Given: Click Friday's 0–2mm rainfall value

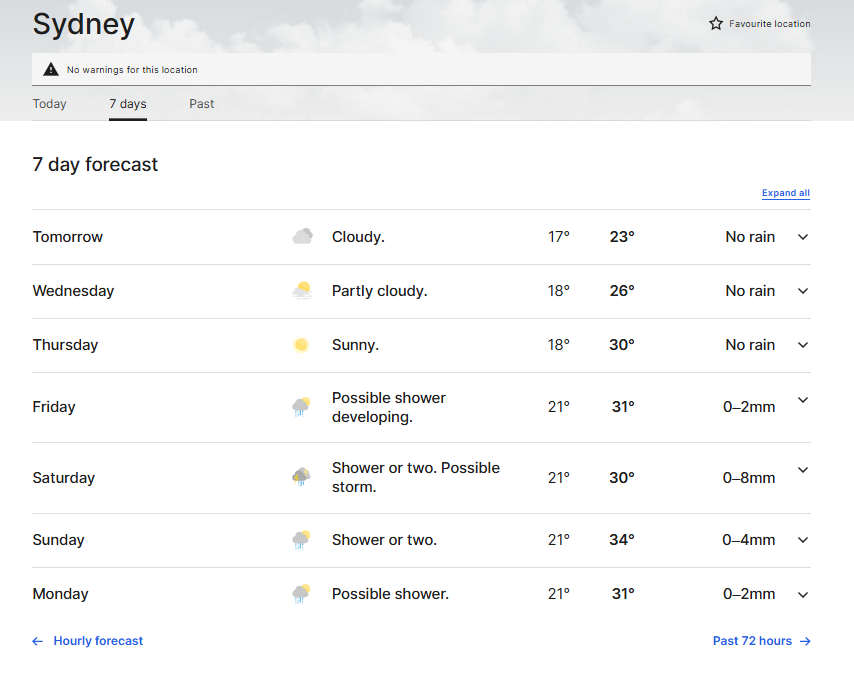Looking at the screenshot, I should [749, 407].
